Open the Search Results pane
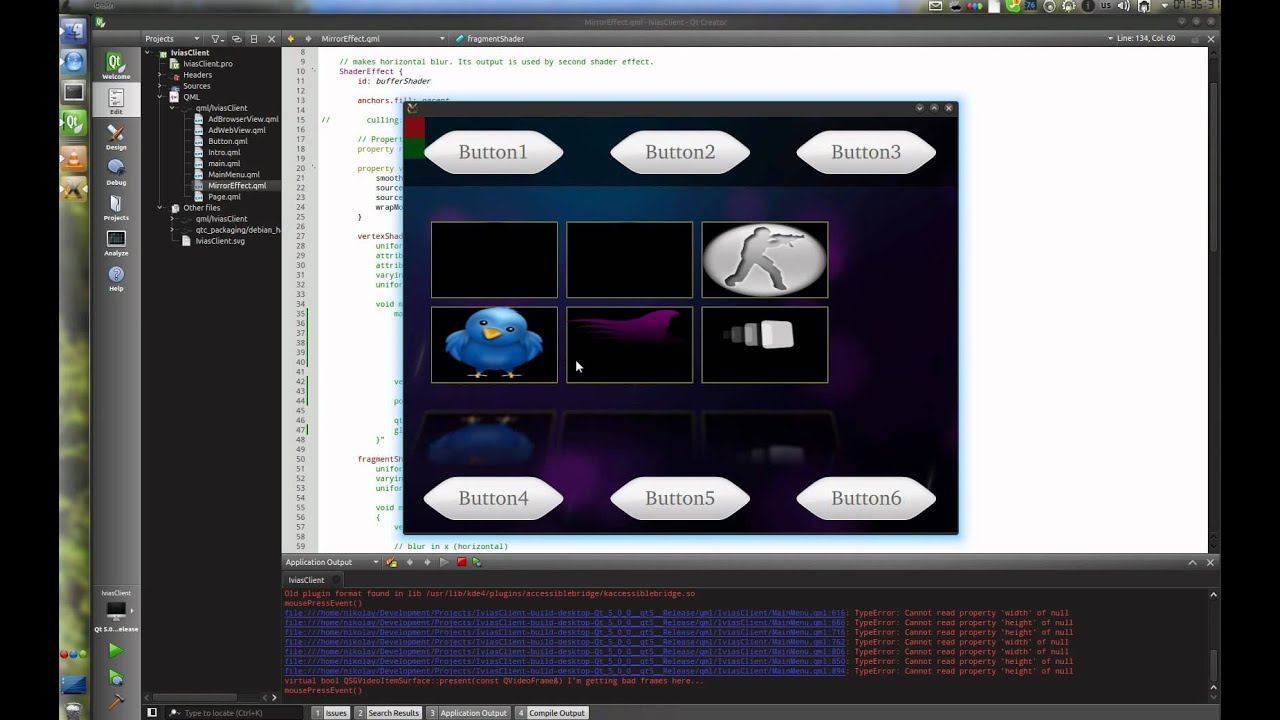Viewport: 1280px width, 720px height. click(389, 713)
